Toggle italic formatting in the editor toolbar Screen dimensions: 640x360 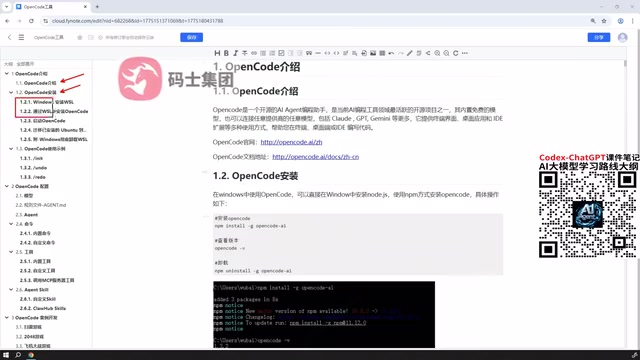236,53
